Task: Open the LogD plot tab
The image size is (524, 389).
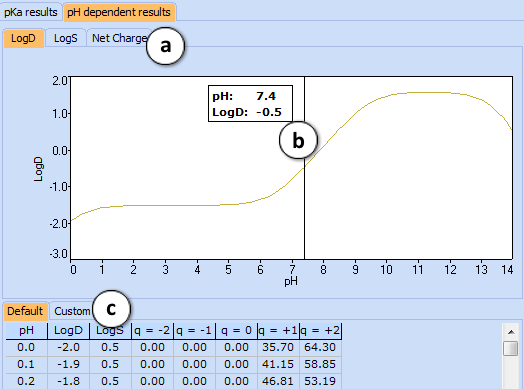Action: pos(23,38)
